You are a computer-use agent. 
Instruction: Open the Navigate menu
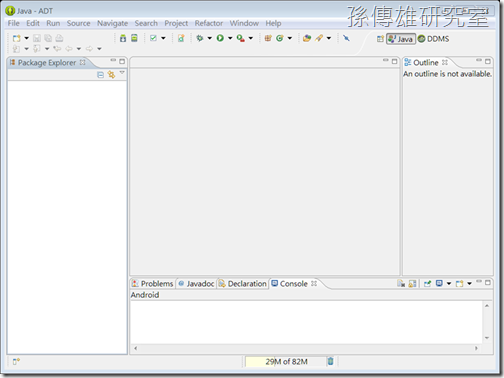point(112,23)
